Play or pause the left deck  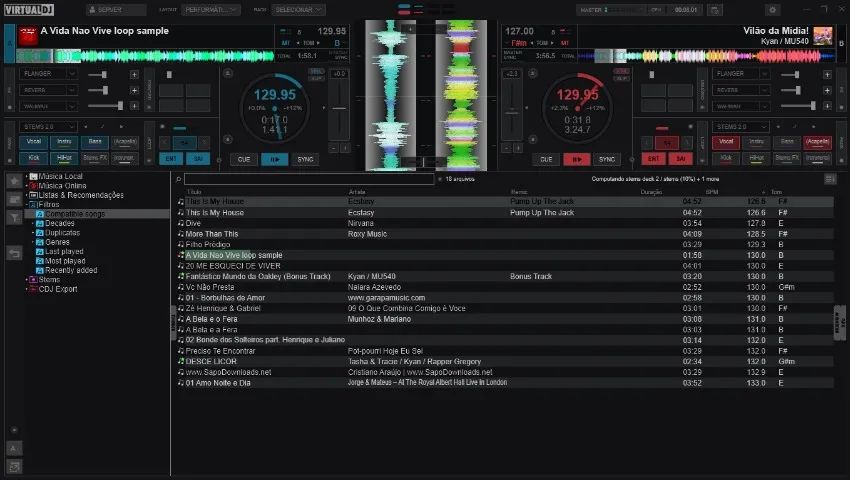[275, 159]
